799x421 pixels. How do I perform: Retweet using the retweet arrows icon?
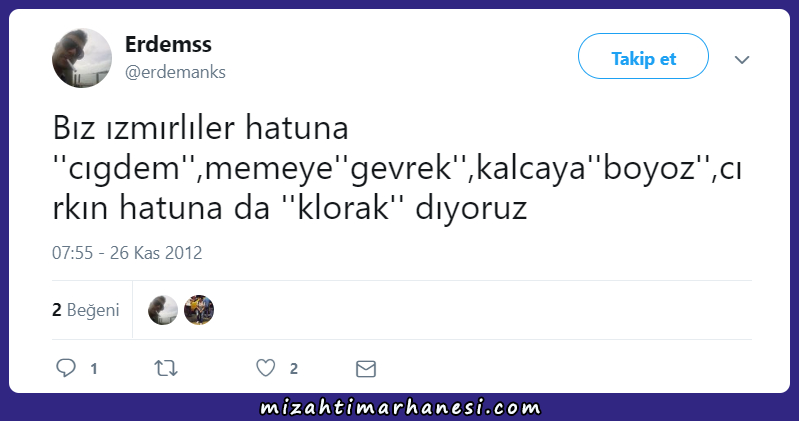pos(166,368)
